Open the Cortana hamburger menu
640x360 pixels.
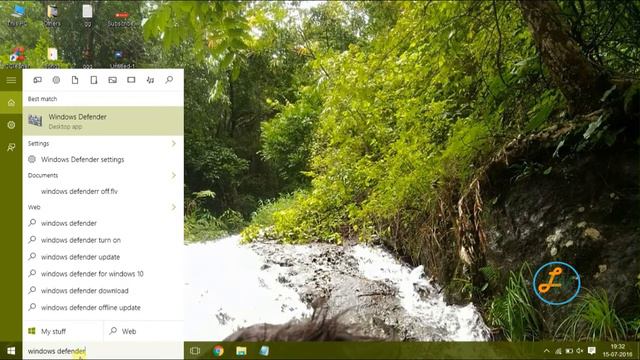(x=11, y=80)
